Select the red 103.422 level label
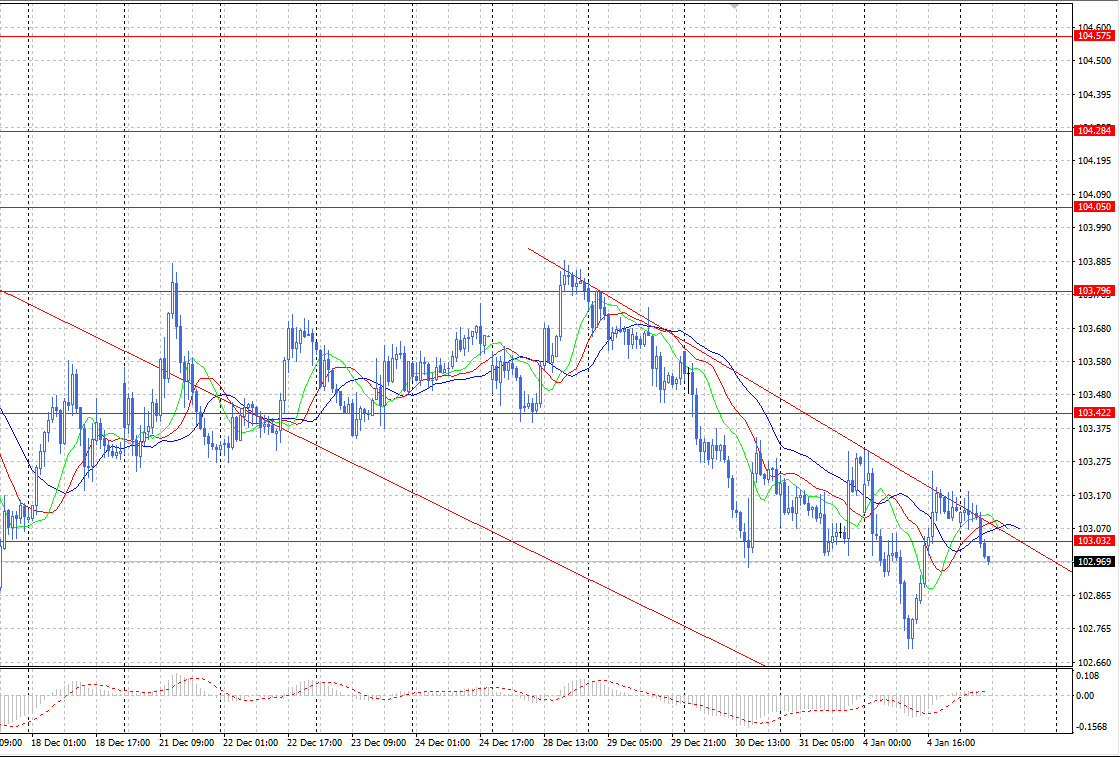The height and width of the screenshot is (757, 1120). point(1094,413)
